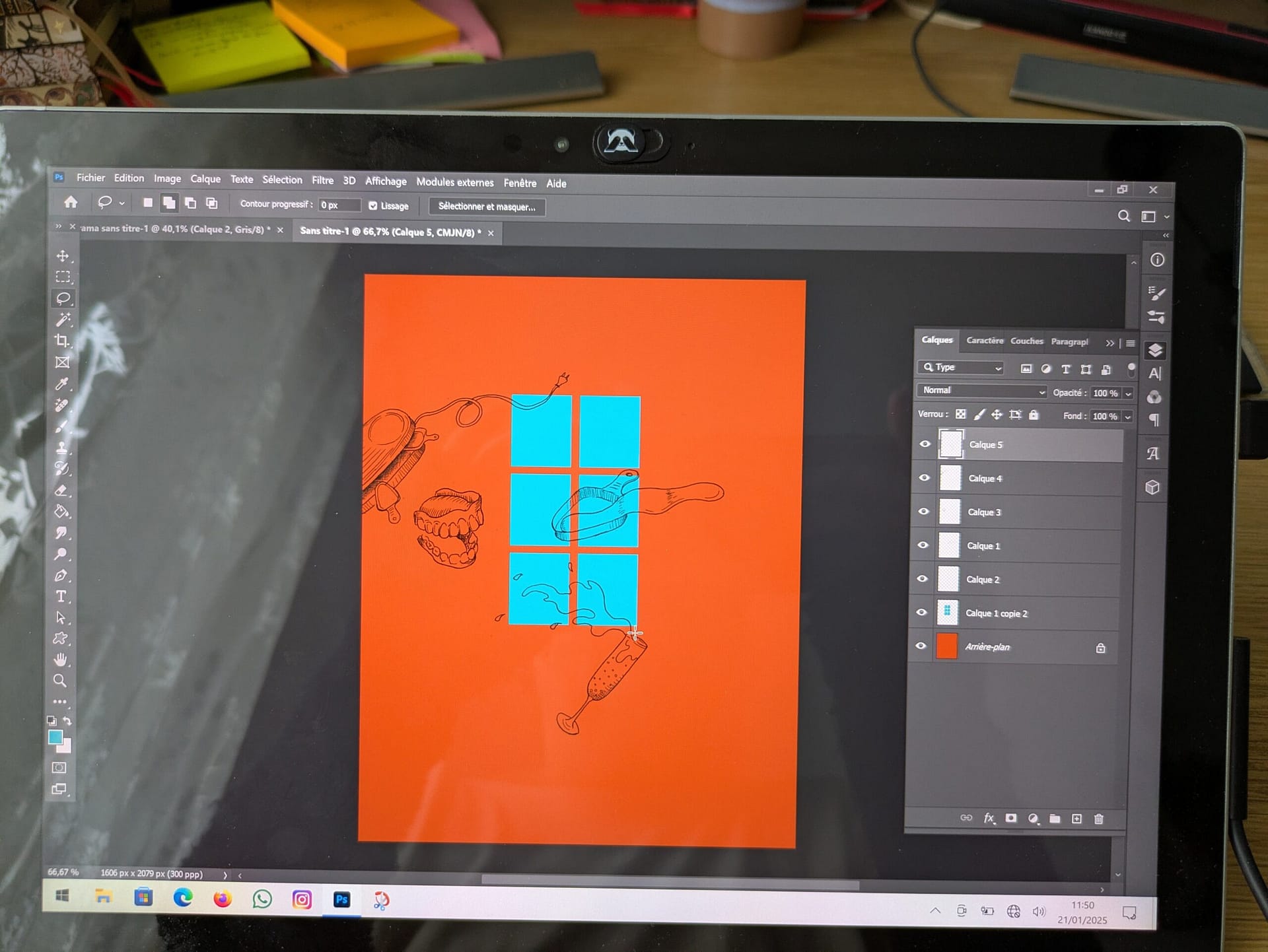Screen dimensions: 1268x952
Task: Switch to the Gris/8 document tab
Action: tap(175, 229)
